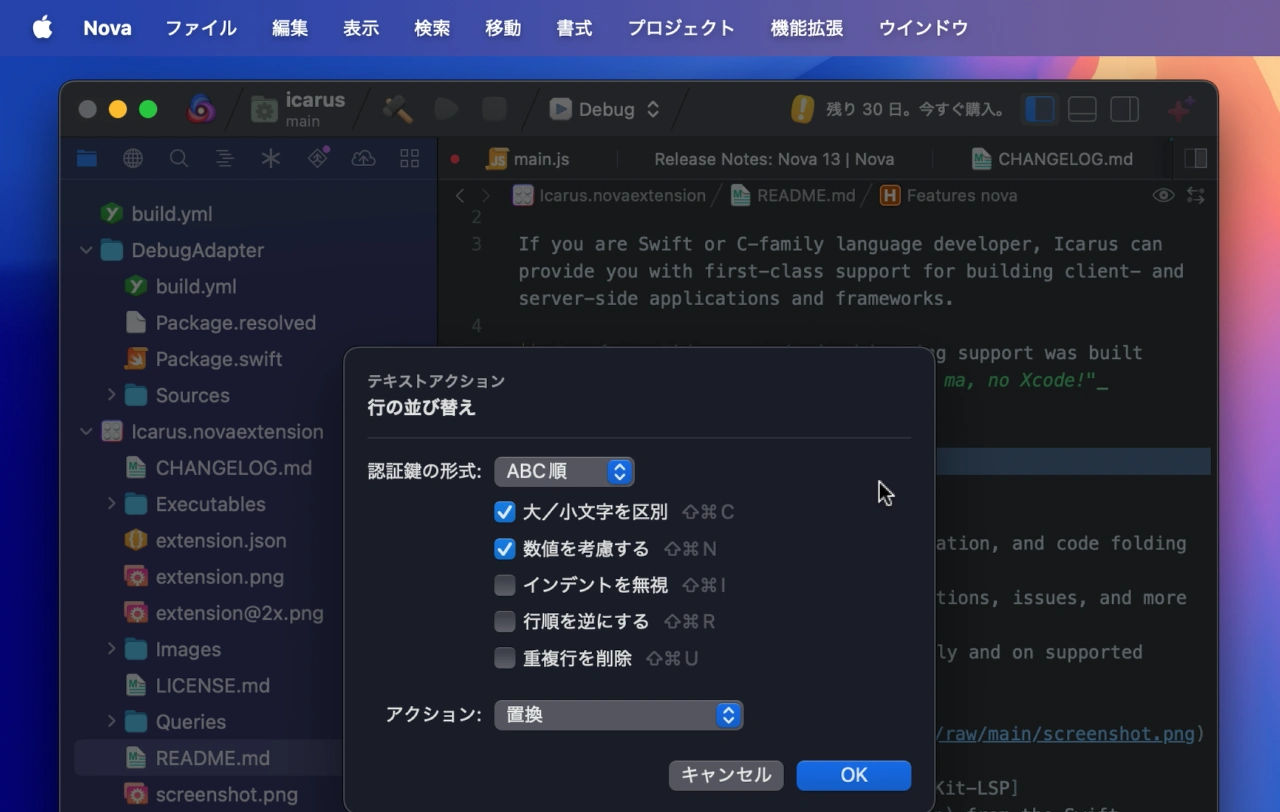
Task: Open the Files sidebar panel
Action: pyautogui.click(x=86, y=157)
